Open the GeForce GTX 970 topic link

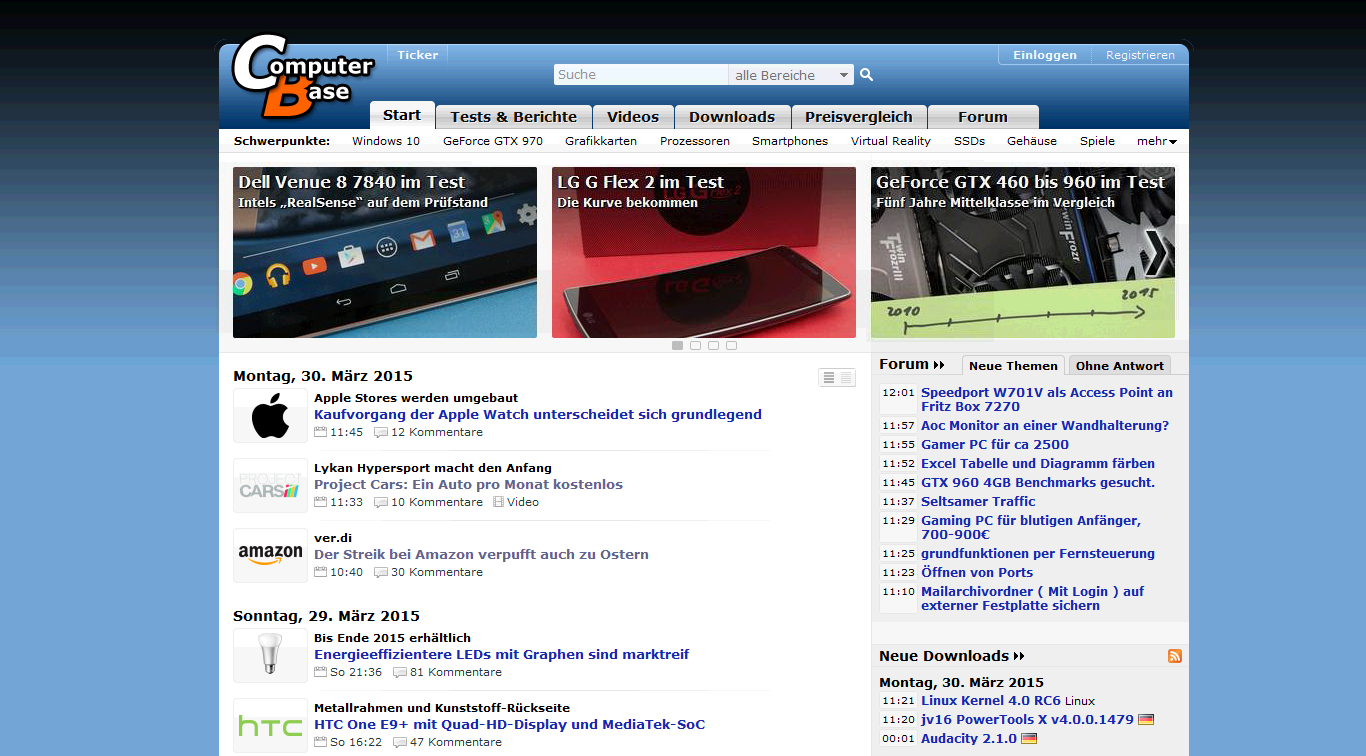coord(493,141)
